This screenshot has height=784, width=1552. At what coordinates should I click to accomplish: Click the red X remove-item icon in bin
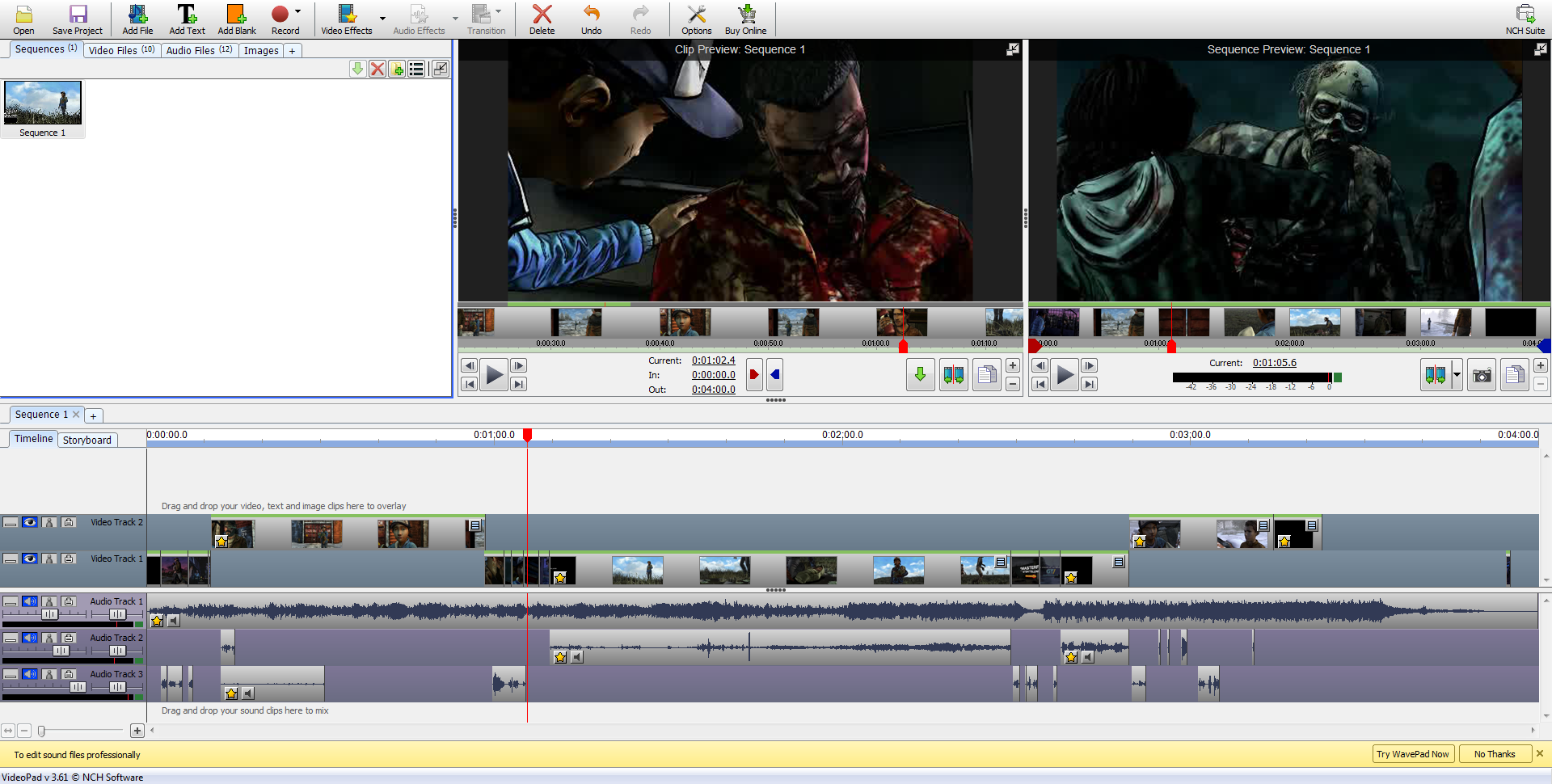(x=377, y=69)
